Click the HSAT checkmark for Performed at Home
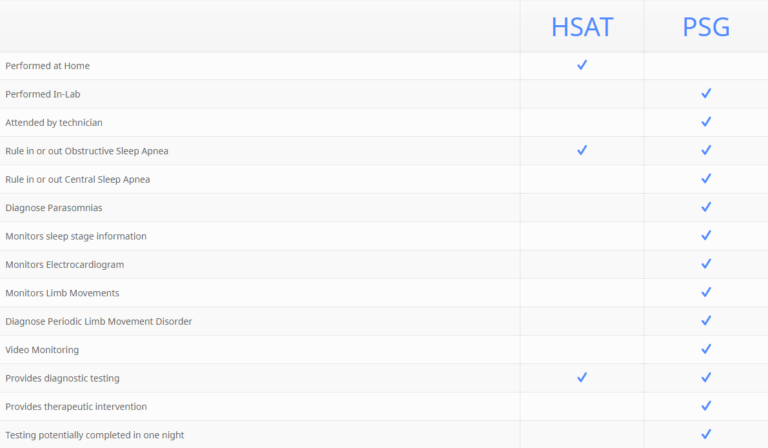 581,65
